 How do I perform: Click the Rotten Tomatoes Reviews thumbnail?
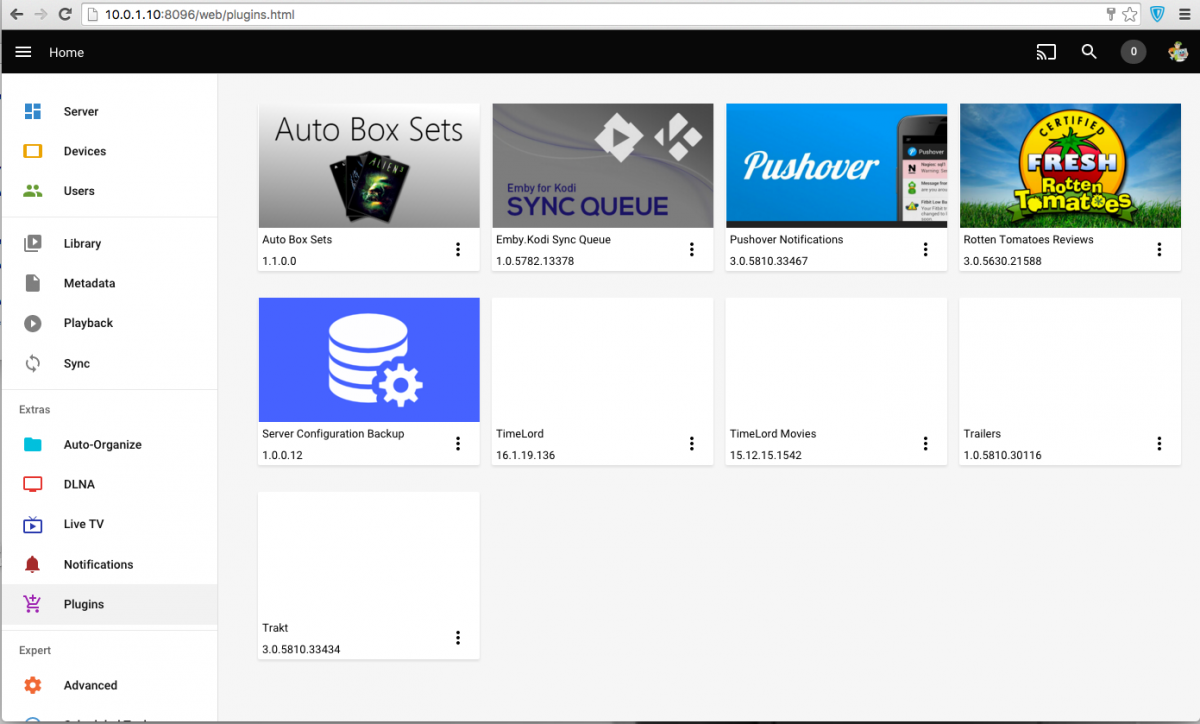1070,166
